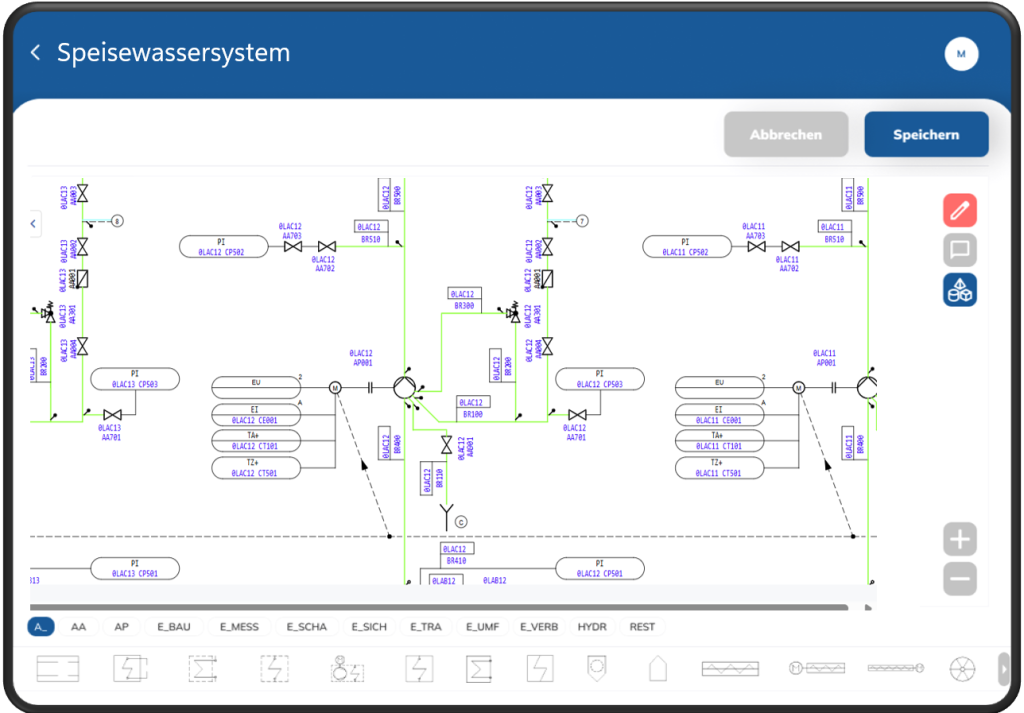Click the diagram horizontal scrollbar
1024x713 pixels.
[x=440, y=607]
